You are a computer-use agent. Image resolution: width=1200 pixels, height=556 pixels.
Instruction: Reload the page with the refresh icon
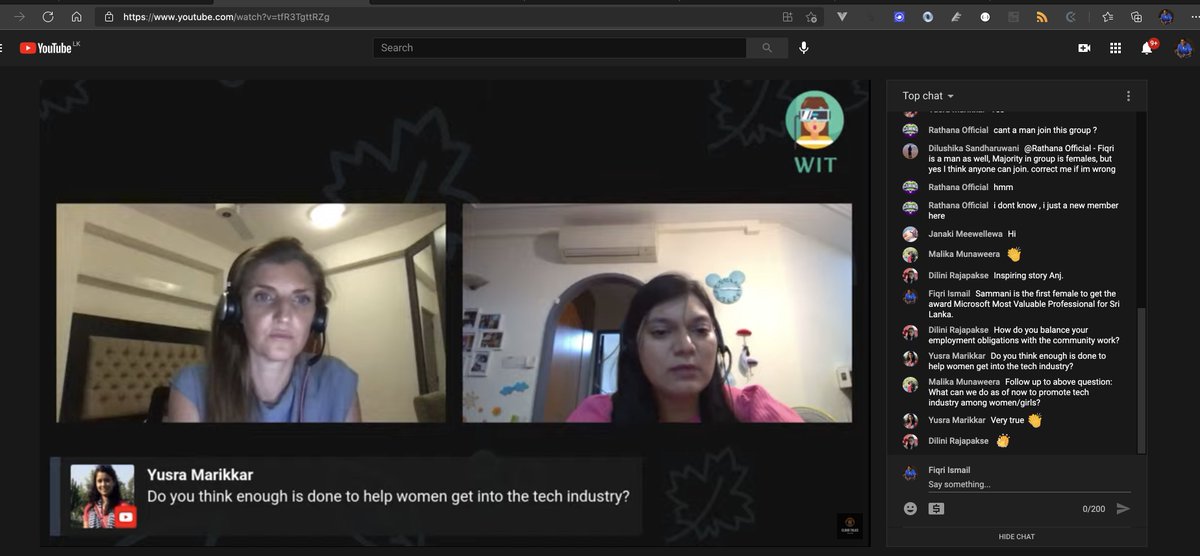48,17
